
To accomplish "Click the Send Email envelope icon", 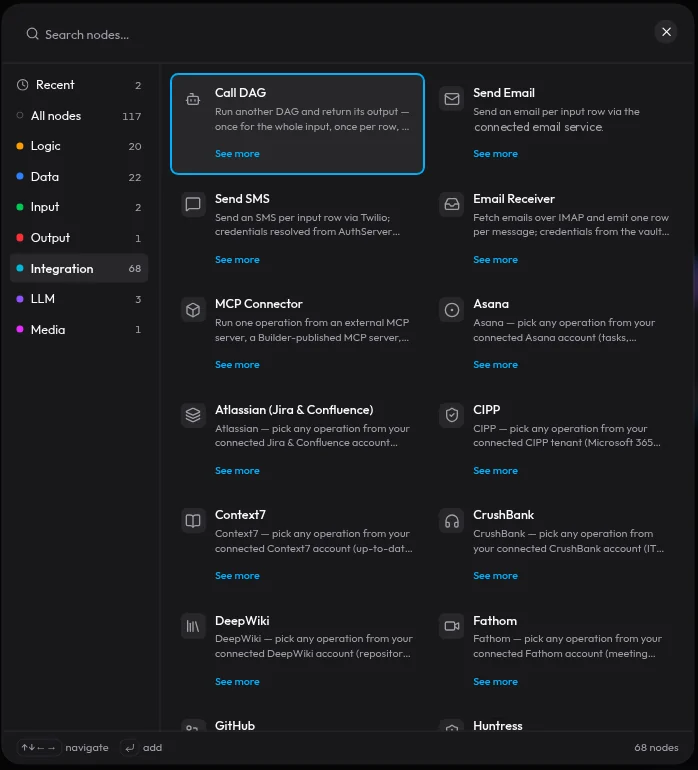I will [x=451, y=99].
